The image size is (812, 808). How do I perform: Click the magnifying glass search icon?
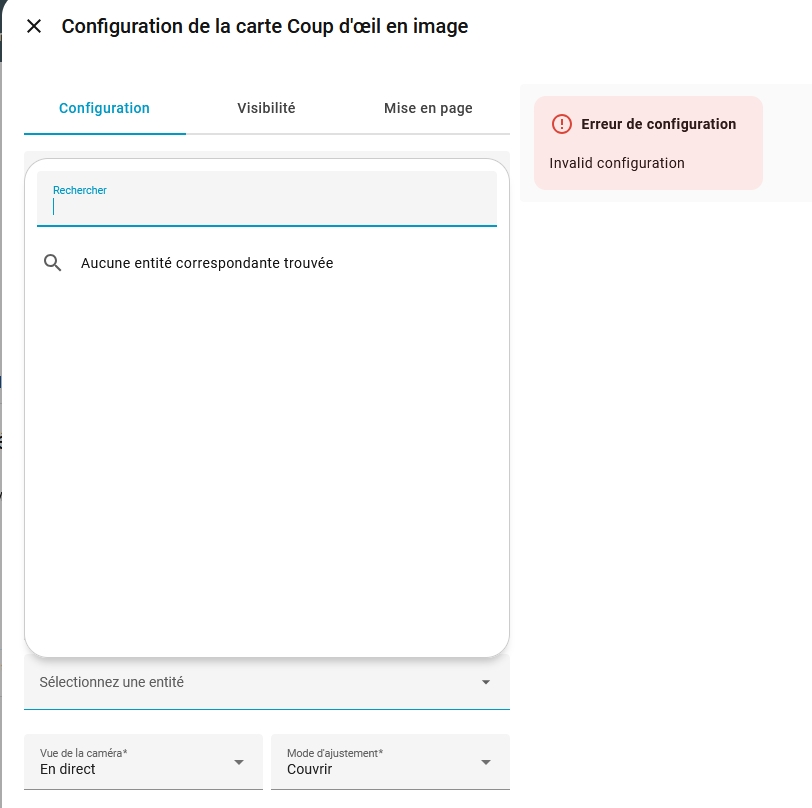pos(53,263)
